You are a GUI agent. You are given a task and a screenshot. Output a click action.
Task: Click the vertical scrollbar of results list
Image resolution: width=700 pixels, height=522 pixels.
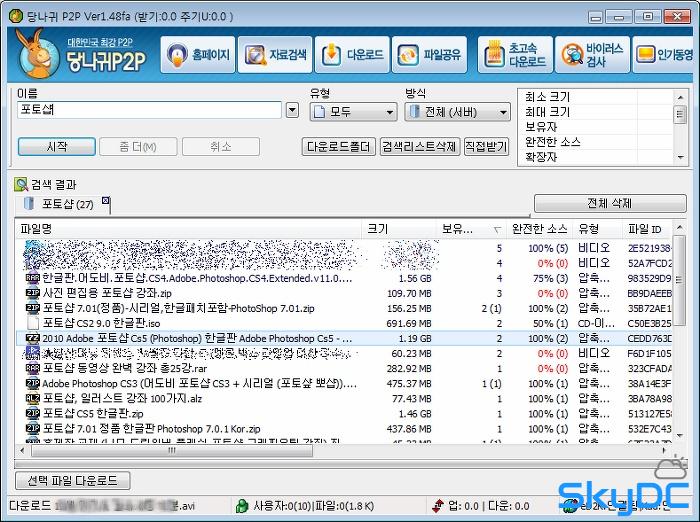tap(679, 331)
